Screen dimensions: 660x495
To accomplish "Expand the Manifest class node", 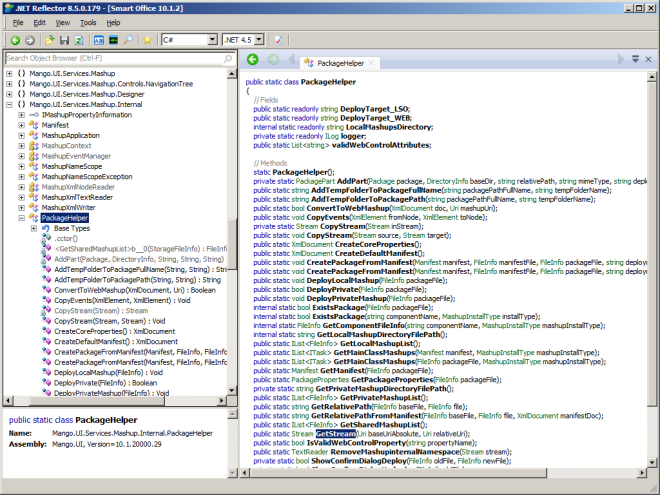I will [x=22, y=125].
